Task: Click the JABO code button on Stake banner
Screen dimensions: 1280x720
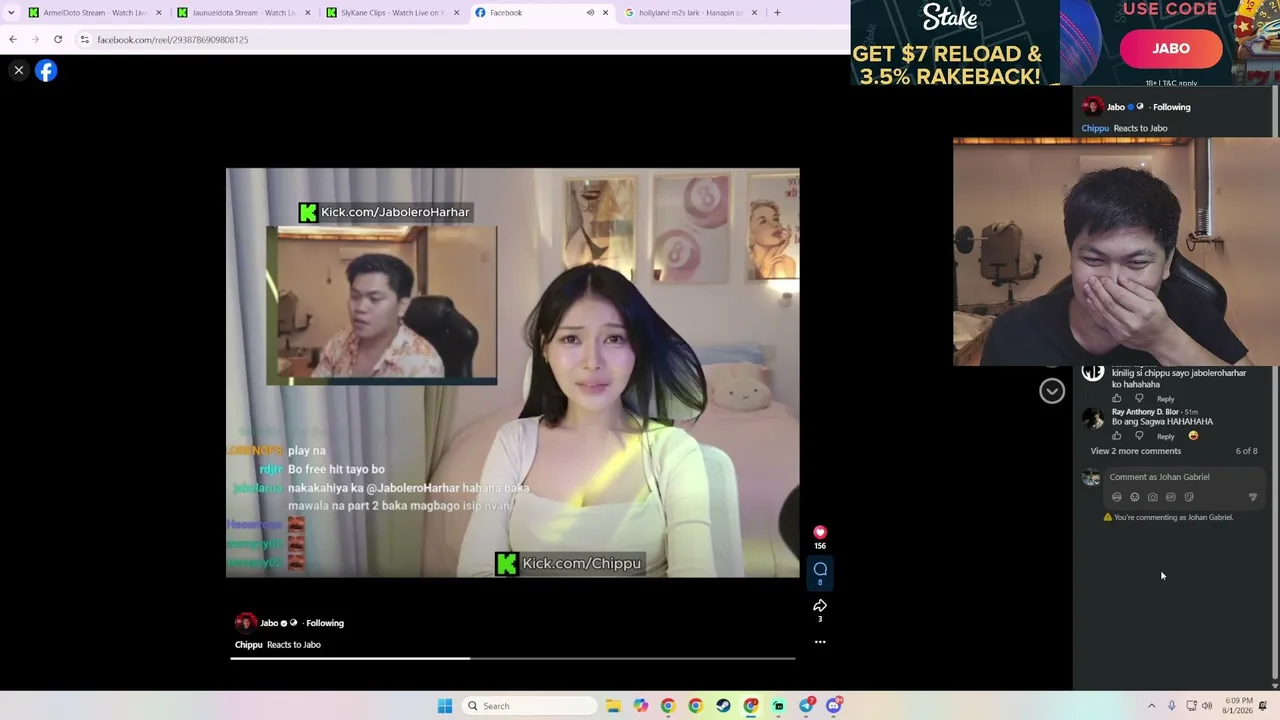Action: point(1171,48)
